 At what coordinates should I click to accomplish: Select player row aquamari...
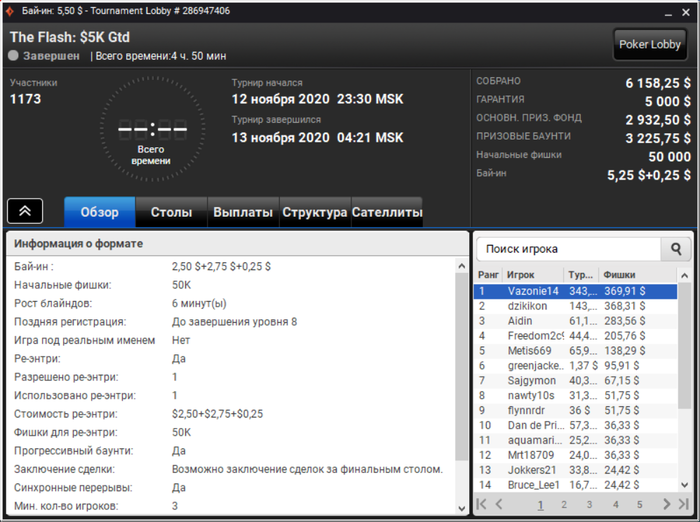[x=575, y=440]
